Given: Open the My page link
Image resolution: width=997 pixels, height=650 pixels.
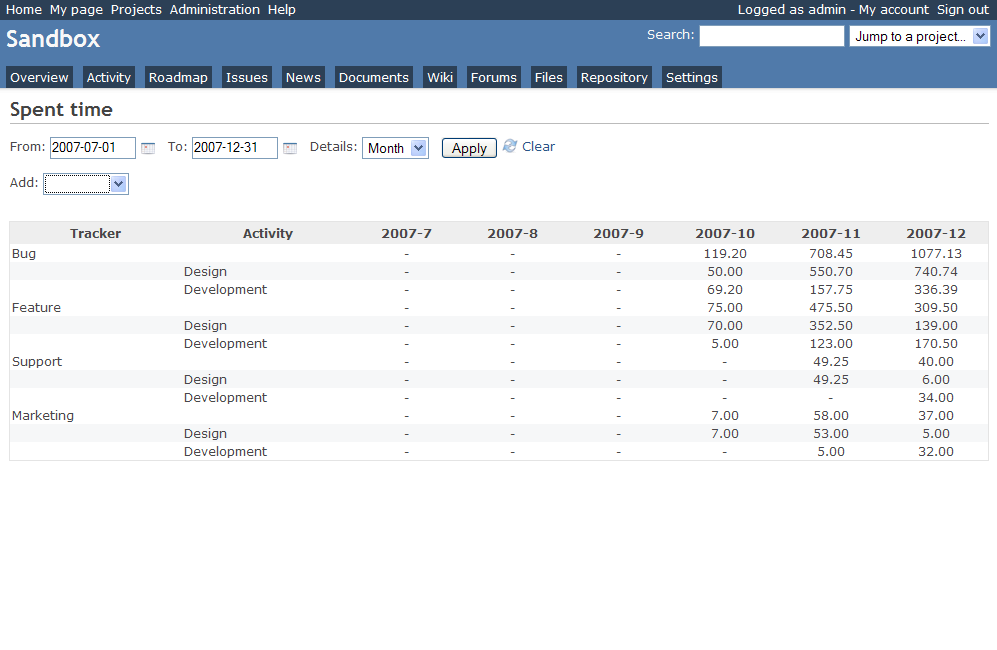Looking at the screenshot, I should [x=76, y=10].
